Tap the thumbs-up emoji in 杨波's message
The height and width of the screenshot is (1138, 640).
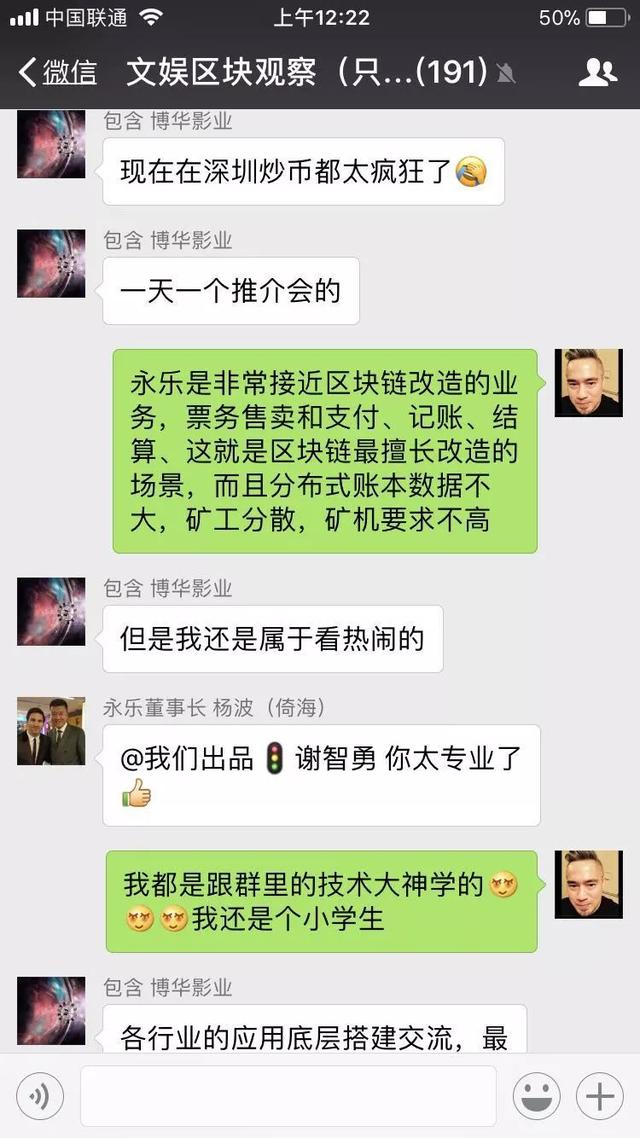(x=136, y=793)
